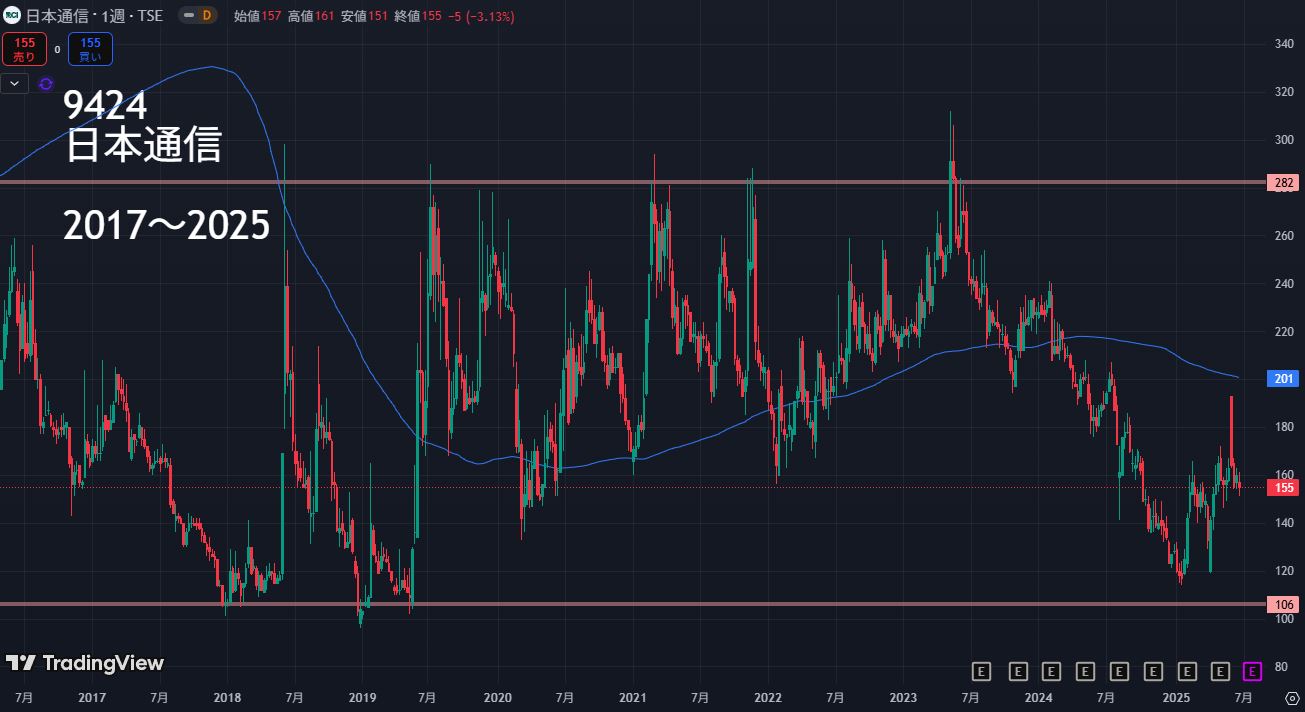Click the red 売り 155 sell button
Viewport: 1305px width, 712px height.
25,49
